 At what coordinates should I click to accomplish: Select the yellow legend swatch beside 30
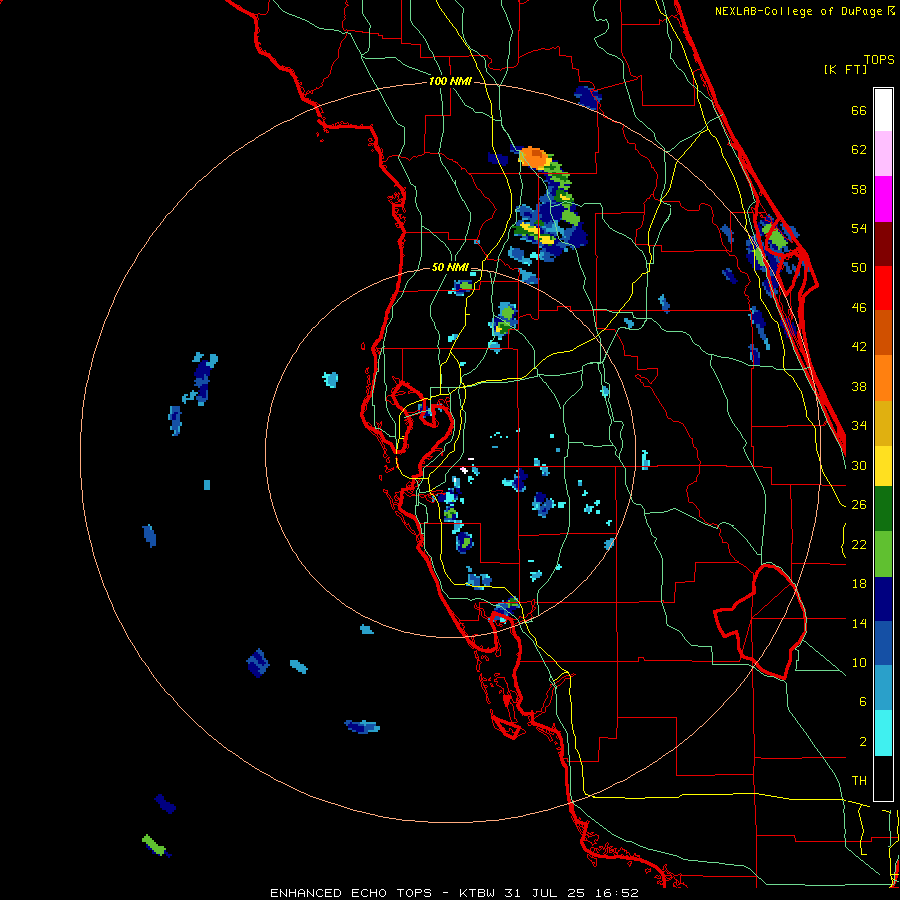(x=883, y=466)
